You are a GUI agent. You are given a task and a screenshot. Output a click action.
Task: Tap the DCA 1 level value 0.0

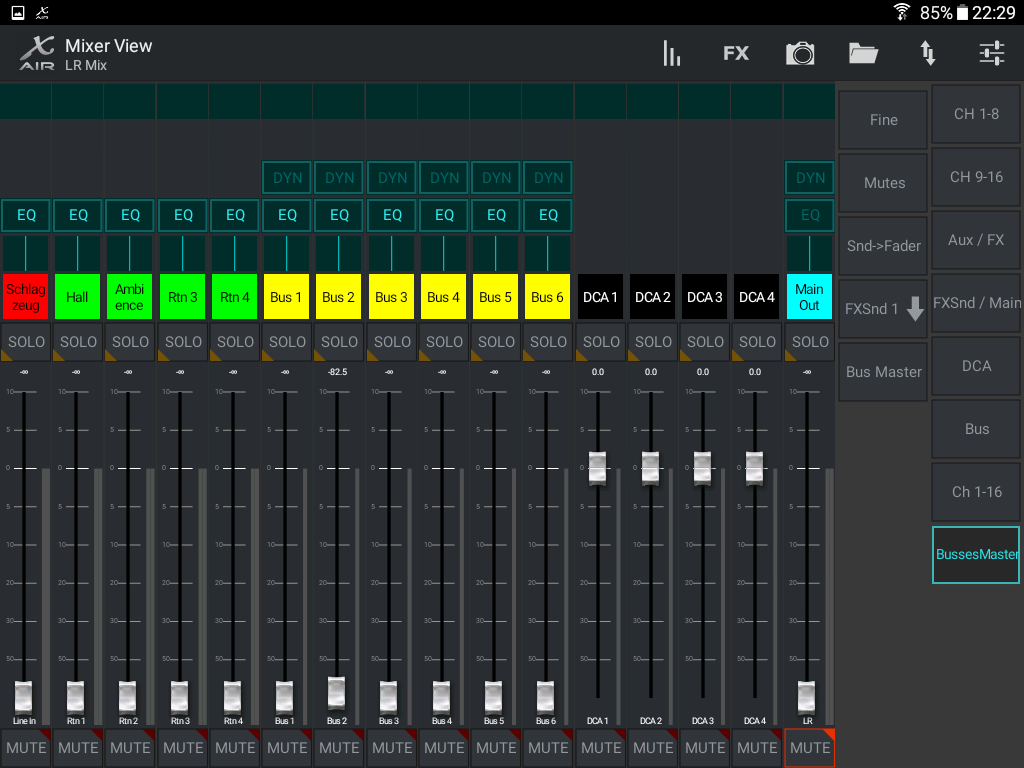tap(598, 372)
